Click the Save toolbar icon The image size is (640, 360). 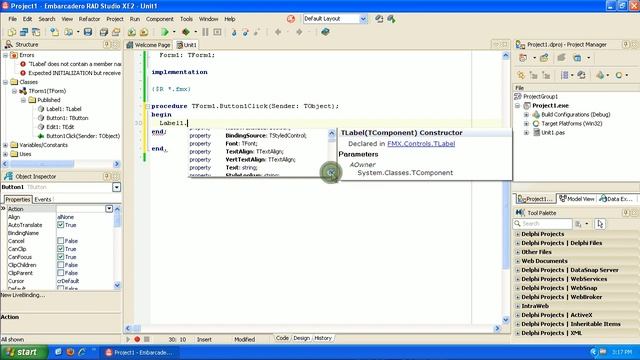pyautogui.click(x=88, y=32)
